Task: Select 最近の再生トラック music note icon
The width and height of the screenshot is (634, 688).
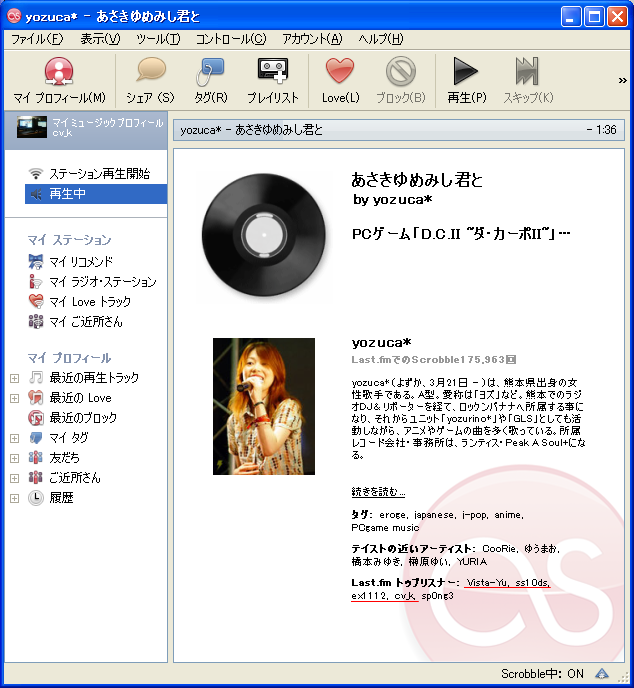Action: tap(36, 377)
